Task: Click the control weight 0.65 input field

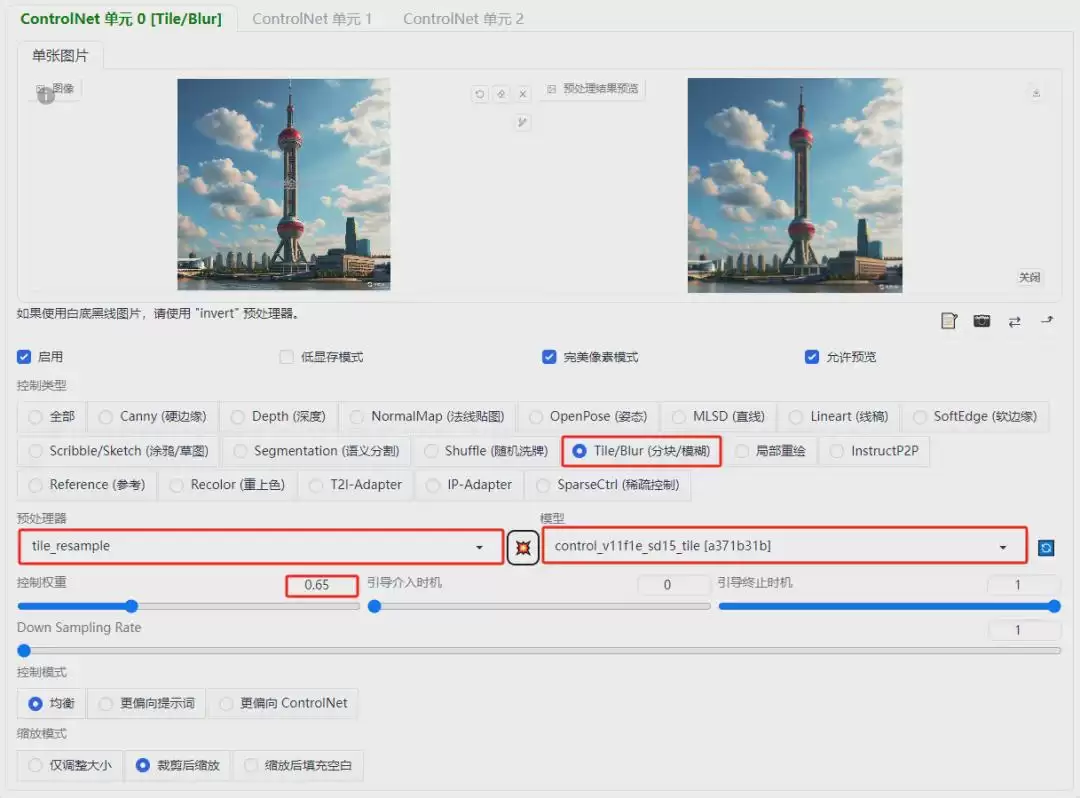Action: (x=322, y=585)
